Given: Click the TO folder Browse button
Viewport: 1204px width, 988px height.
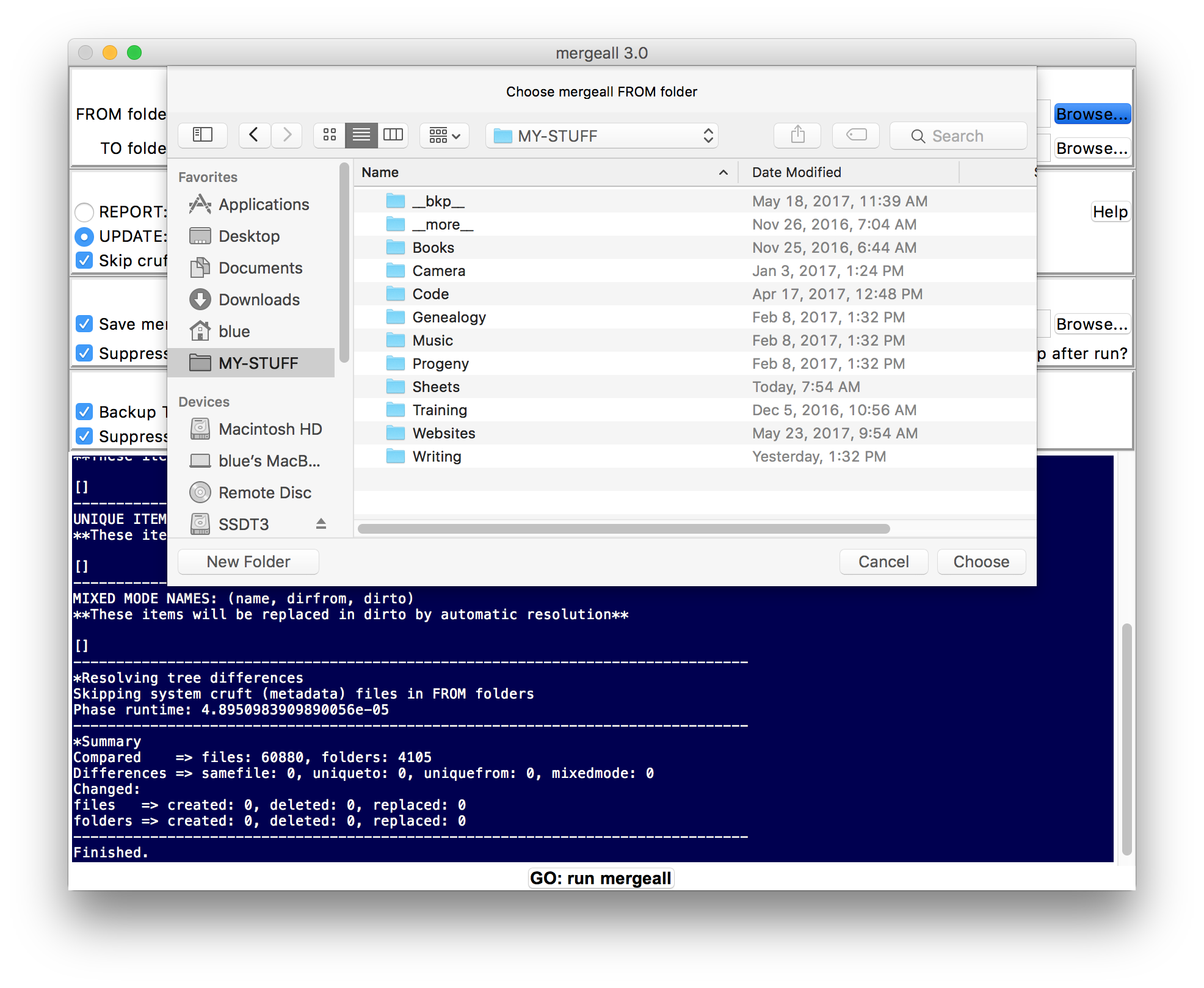Looking at the screenshot, I should (1092, 148).
